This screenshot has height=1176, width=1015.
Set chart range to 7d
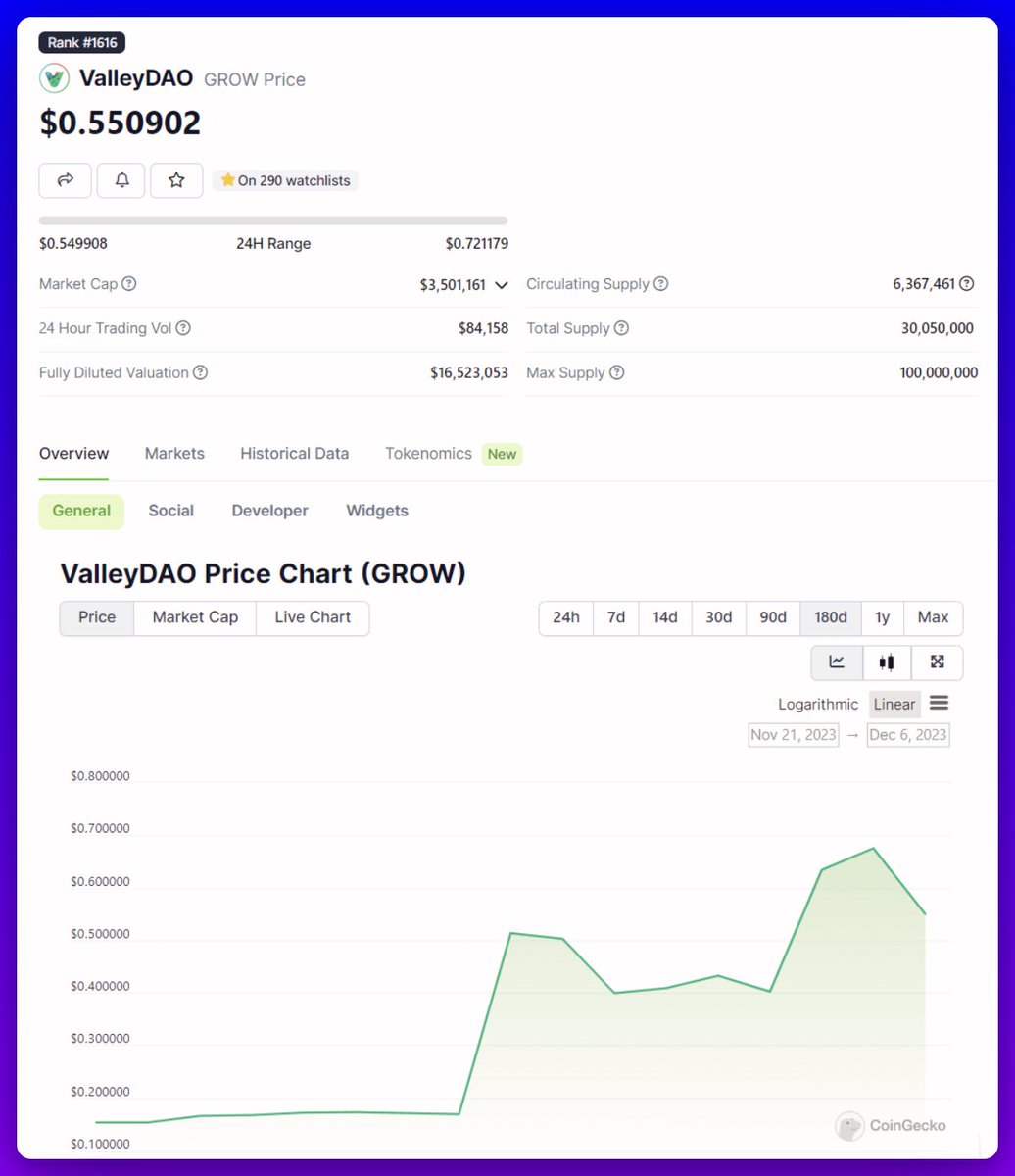(616, 617)
